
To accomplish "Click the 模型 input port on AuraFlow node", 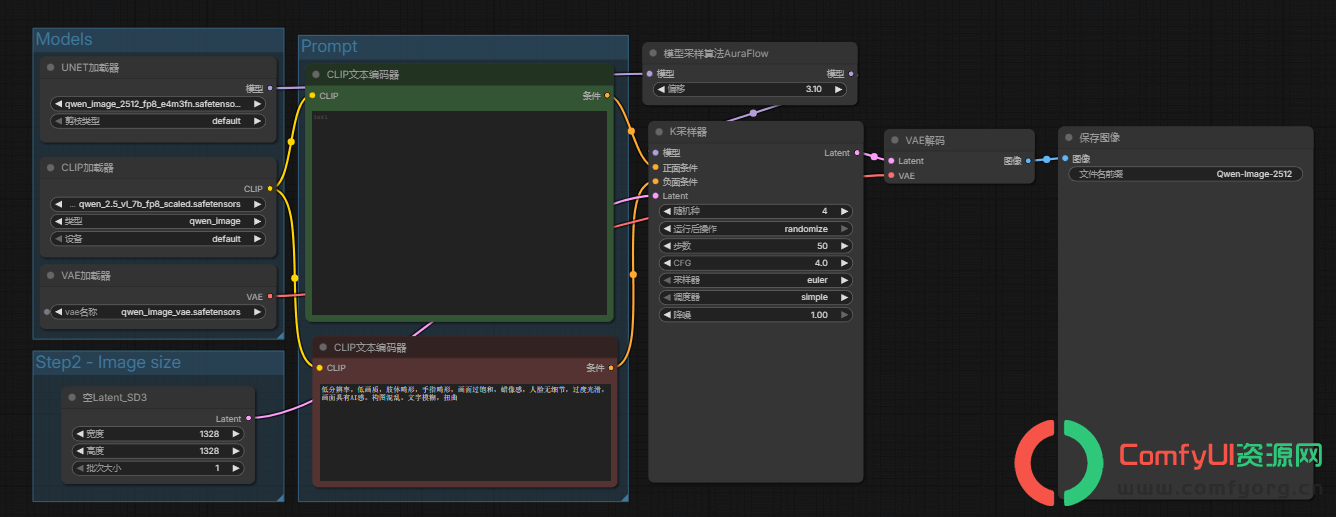I will 649,74.
